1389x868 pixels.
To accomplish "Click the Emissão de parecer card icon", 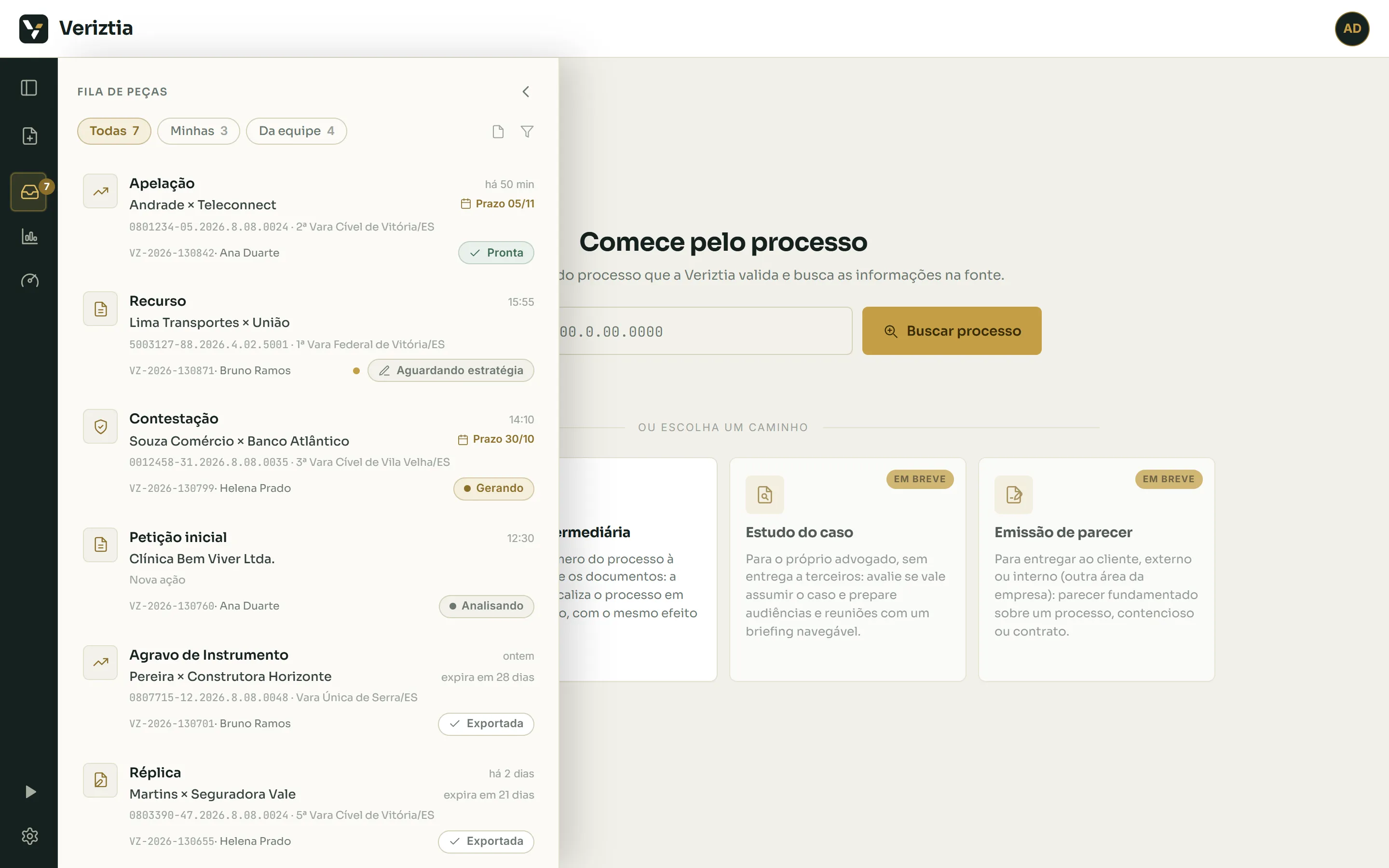I will (1014, 494).
